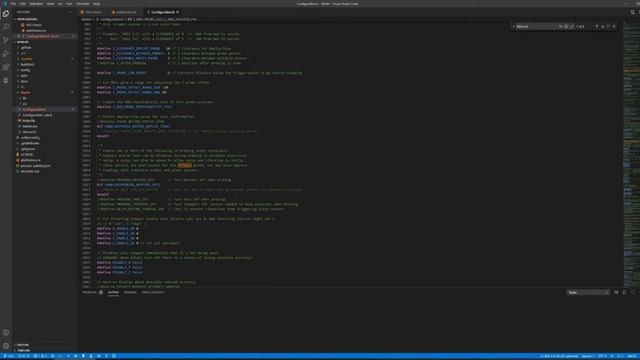Open the Run and Debug view
640x360 pixels.
[6, 53]
